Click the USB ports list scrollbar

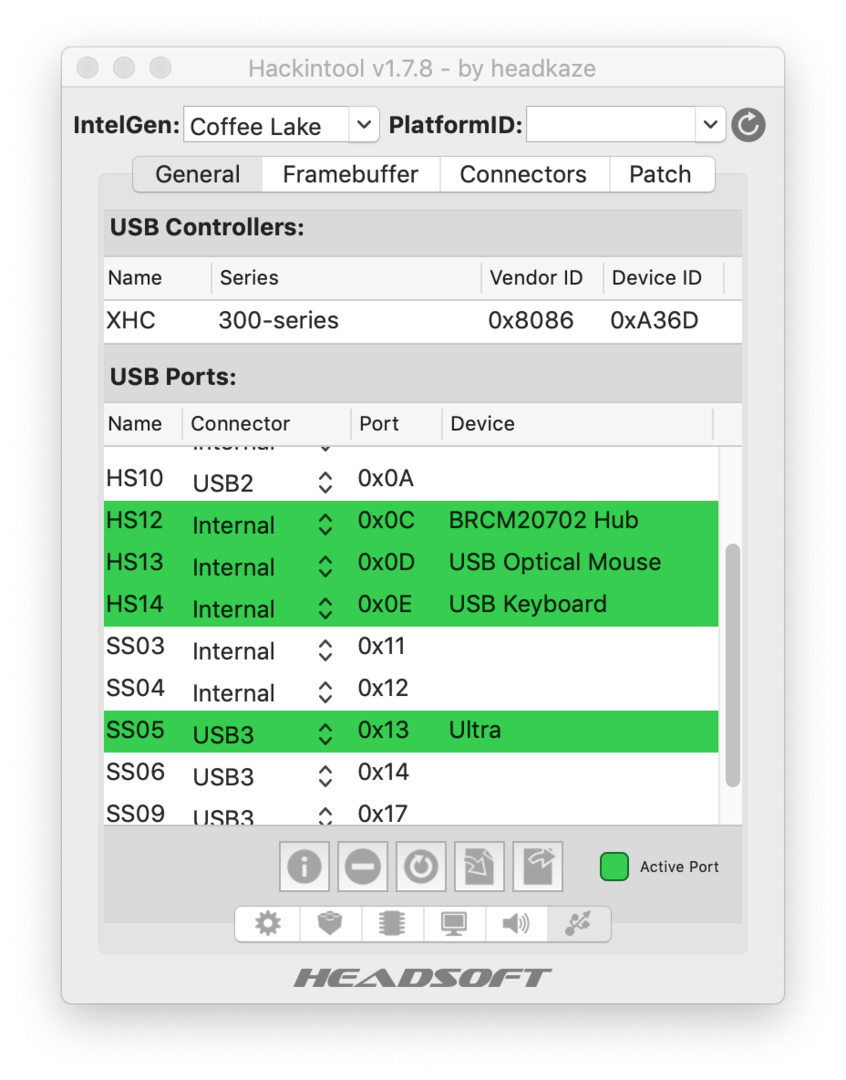click(733, 665)
